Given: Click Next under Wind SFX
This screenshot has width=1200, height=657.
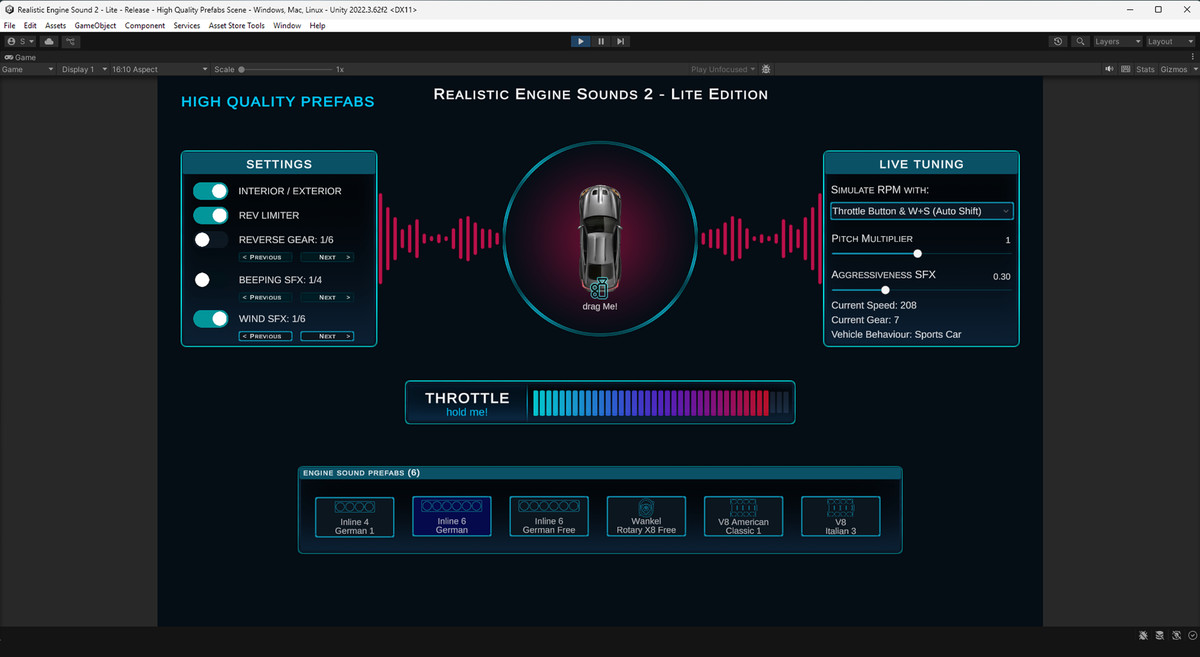Looking at the screenshot, I should (328, 336).
